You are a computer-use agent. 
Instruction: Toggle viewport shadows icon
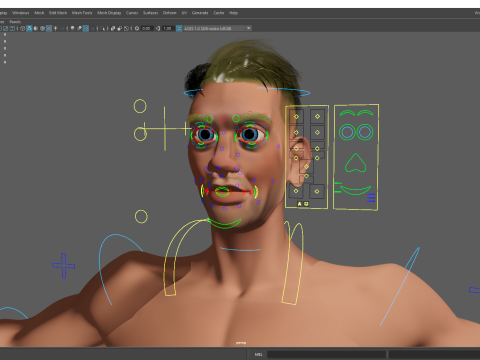pyautogui.click(x=62, y=28)
